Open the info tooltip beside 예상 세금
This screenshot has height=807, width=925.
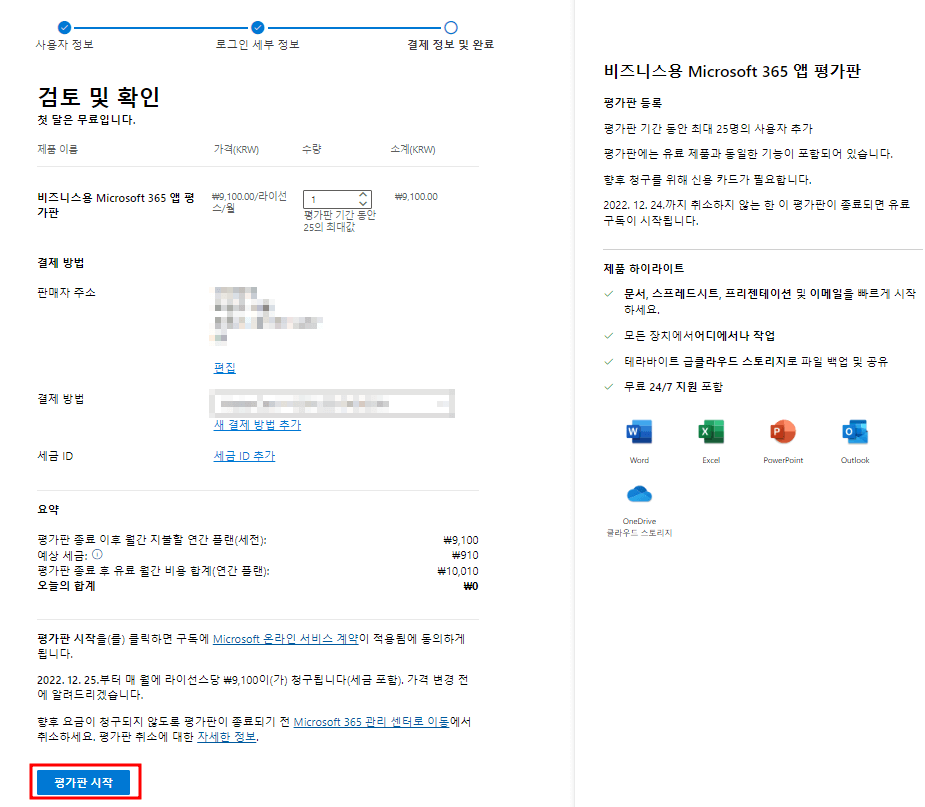[96, 556]
